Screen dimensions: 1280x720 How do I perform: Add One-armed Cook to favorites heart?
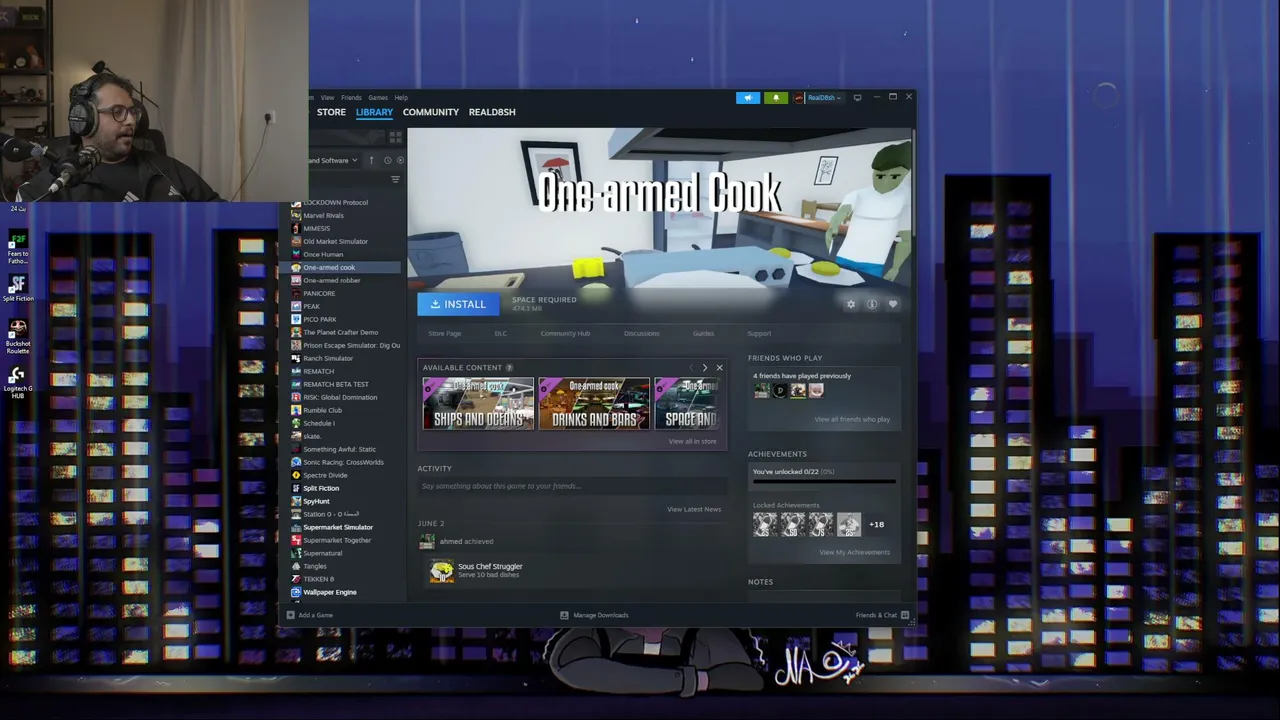pos(893,304)
